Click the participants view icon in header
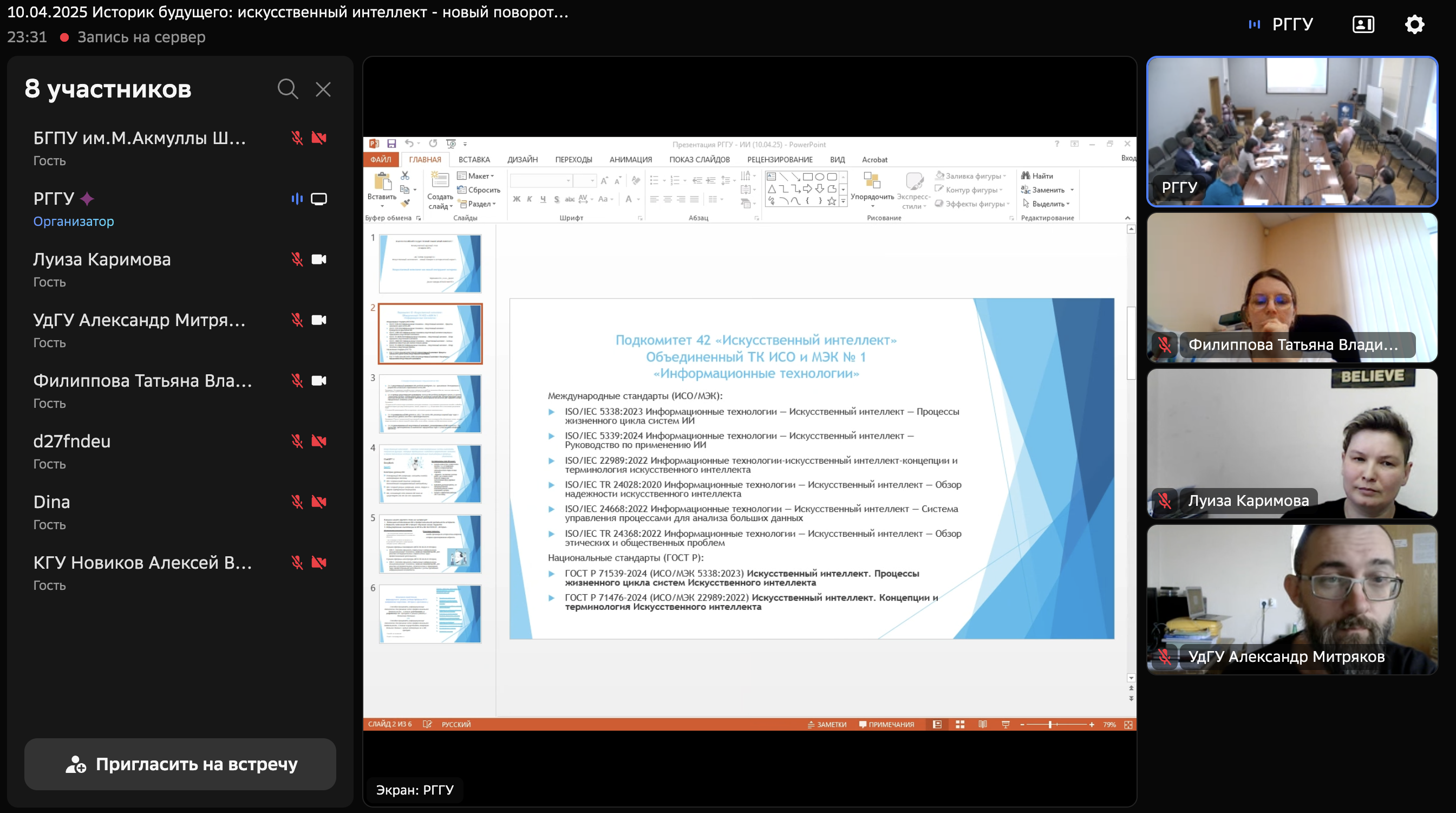Image resolution: width=1456 pixels, height=813 pixels. 1363,24
